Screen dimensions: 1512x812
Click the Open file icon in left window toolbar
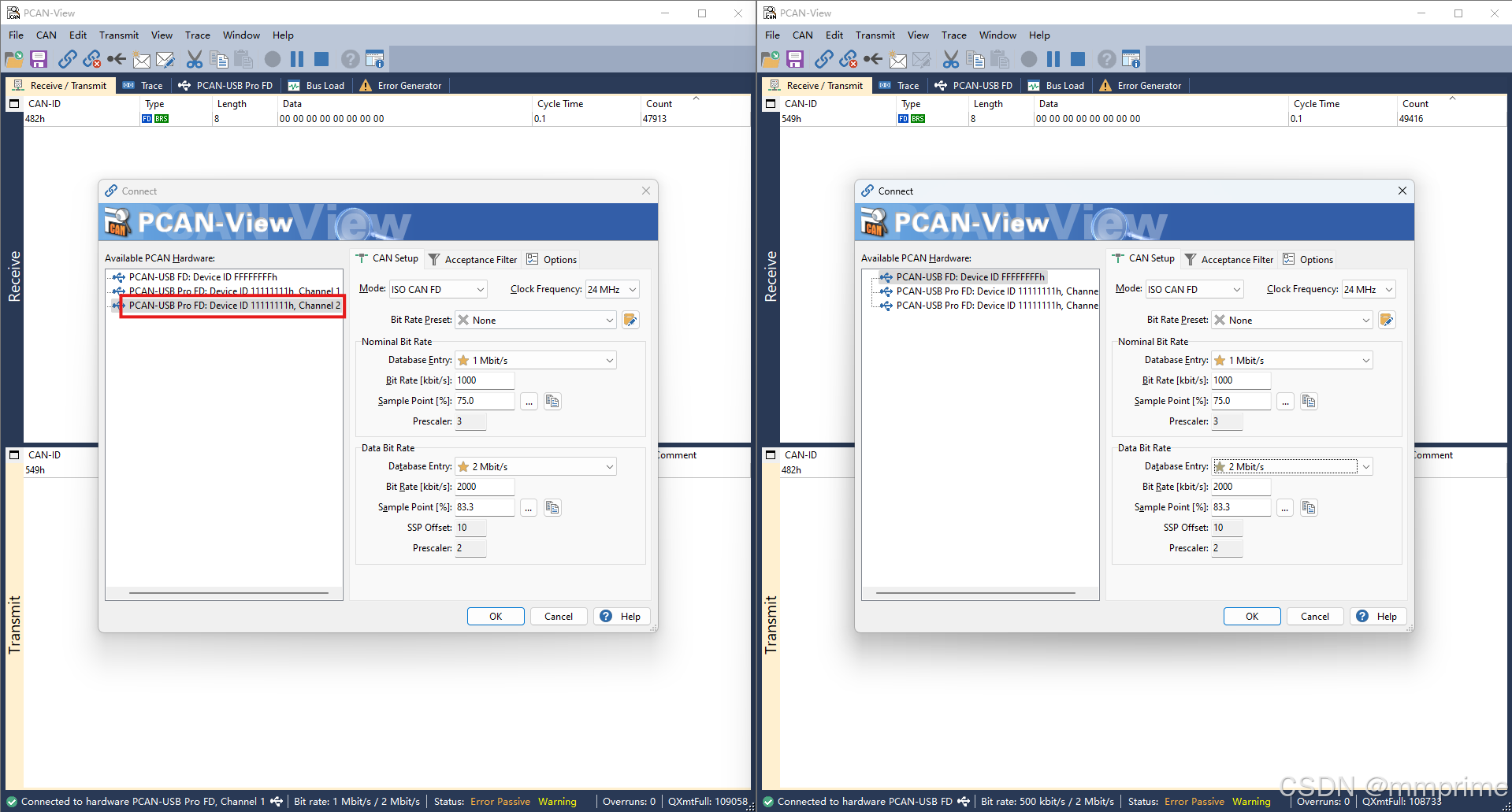[14, 59]
